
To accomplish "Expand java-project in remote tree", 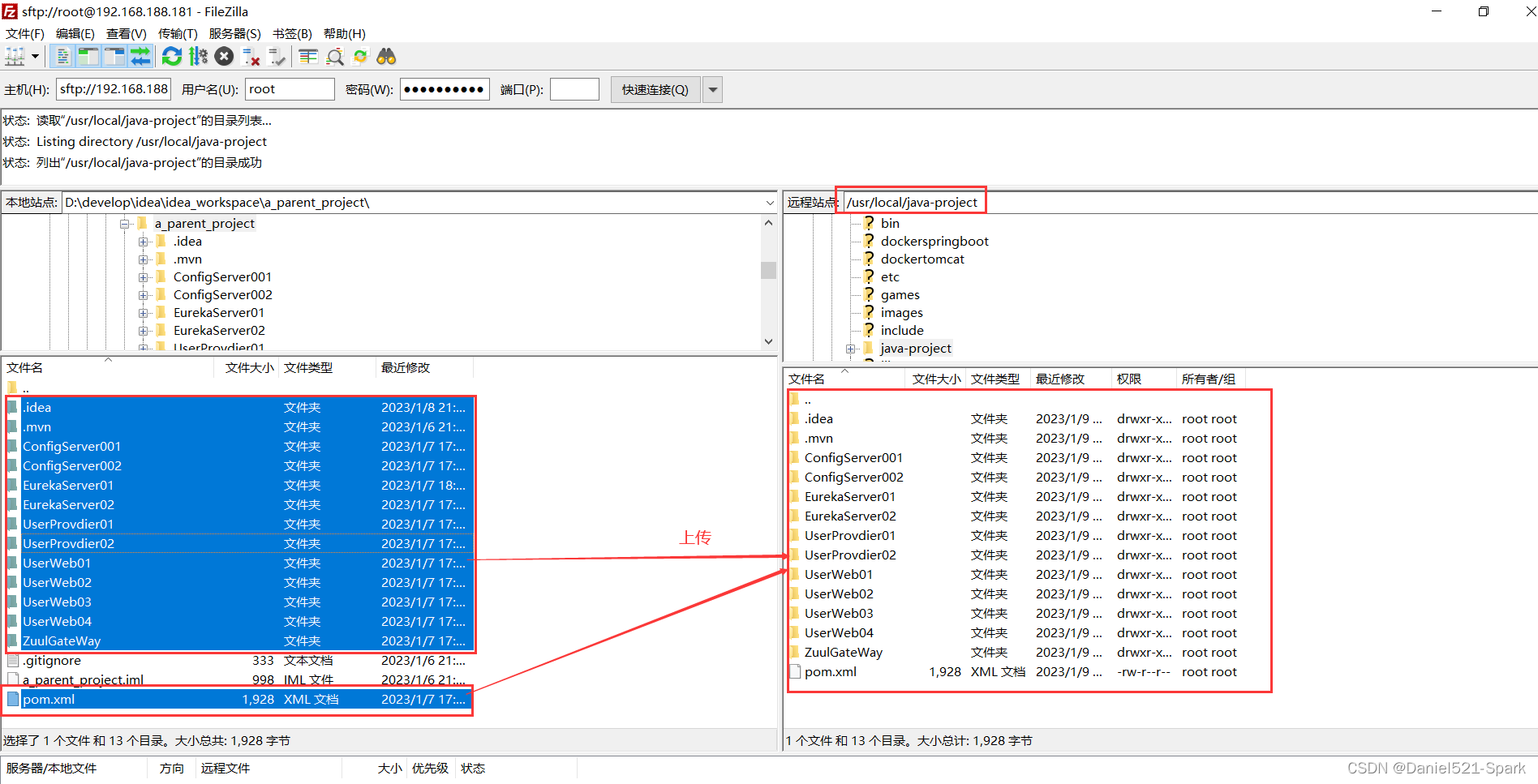I will click(x=850, y=349).
